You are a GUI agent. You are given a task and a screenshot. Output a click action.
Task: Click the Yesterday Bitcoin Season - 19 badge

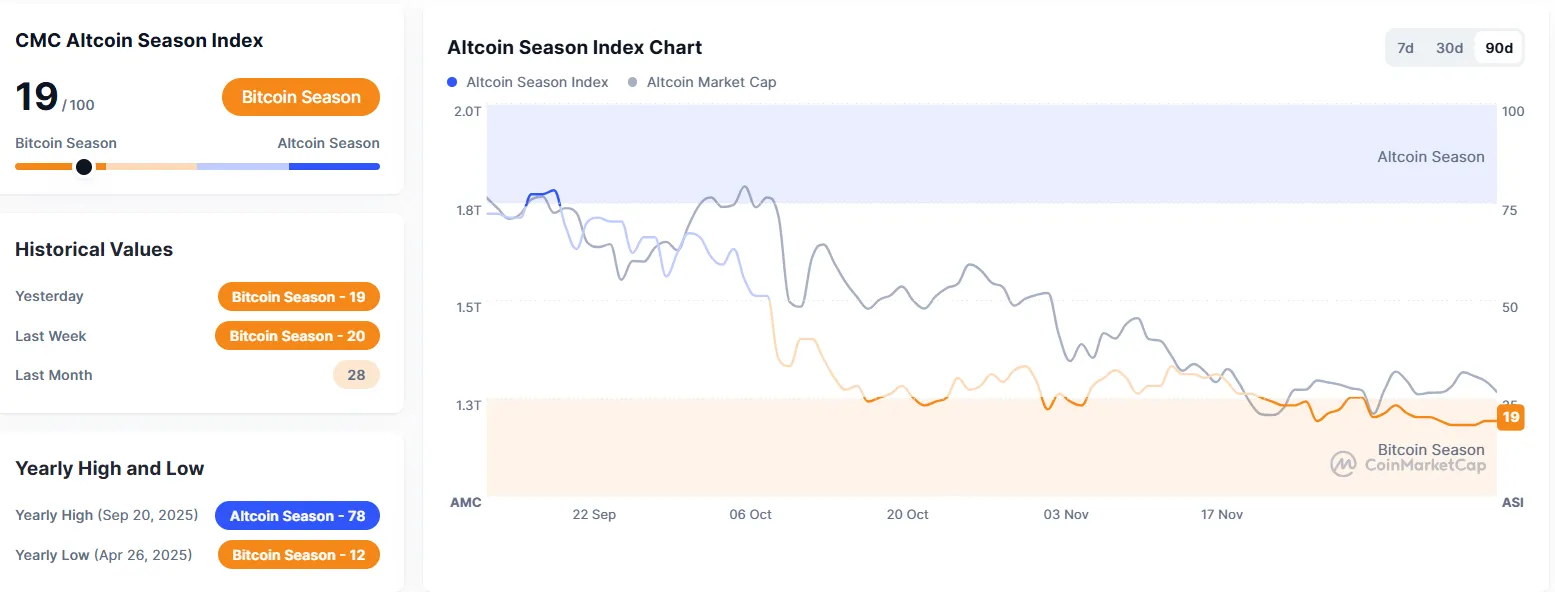298,297
